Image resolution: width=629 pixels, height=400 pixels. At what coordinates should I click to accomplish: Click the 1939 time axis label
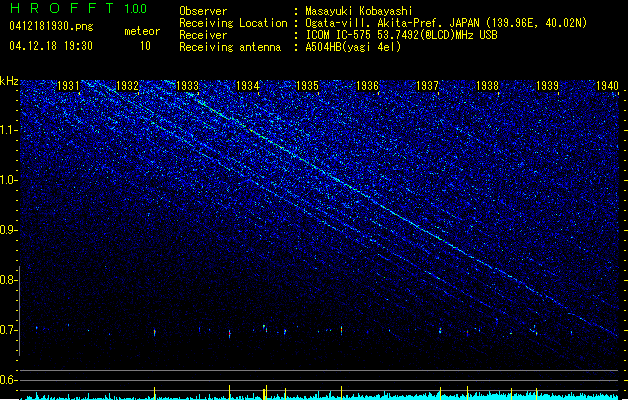(548, 86)
